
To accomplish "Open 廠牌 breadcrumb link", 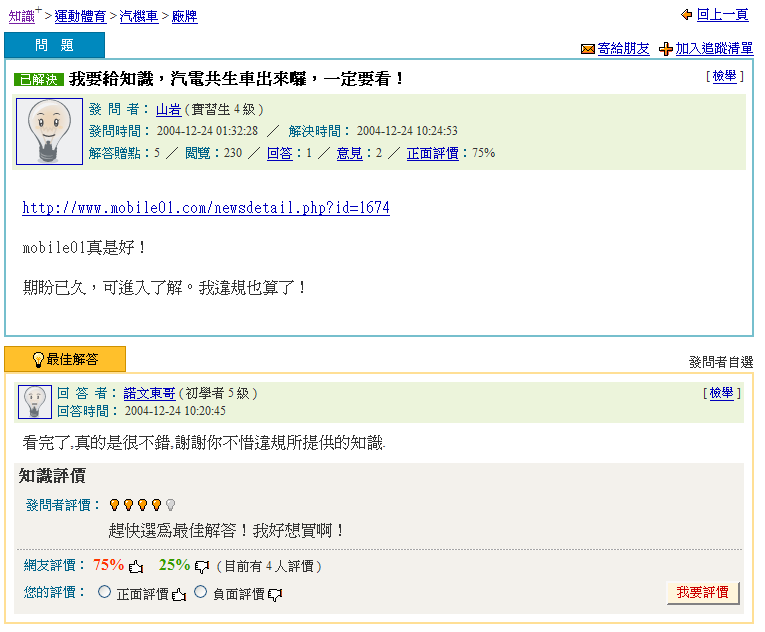I will coord(184,17).
